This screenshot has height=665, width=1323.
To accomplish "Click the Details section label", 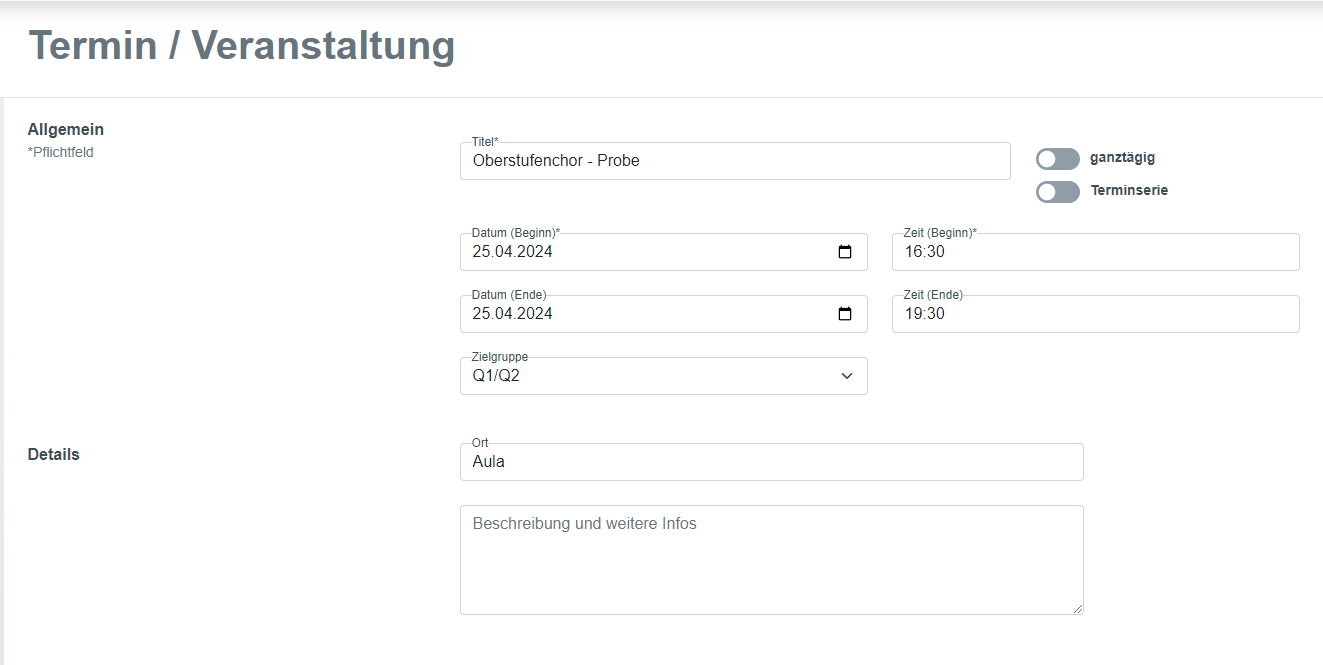I will [x=52, y=454].
